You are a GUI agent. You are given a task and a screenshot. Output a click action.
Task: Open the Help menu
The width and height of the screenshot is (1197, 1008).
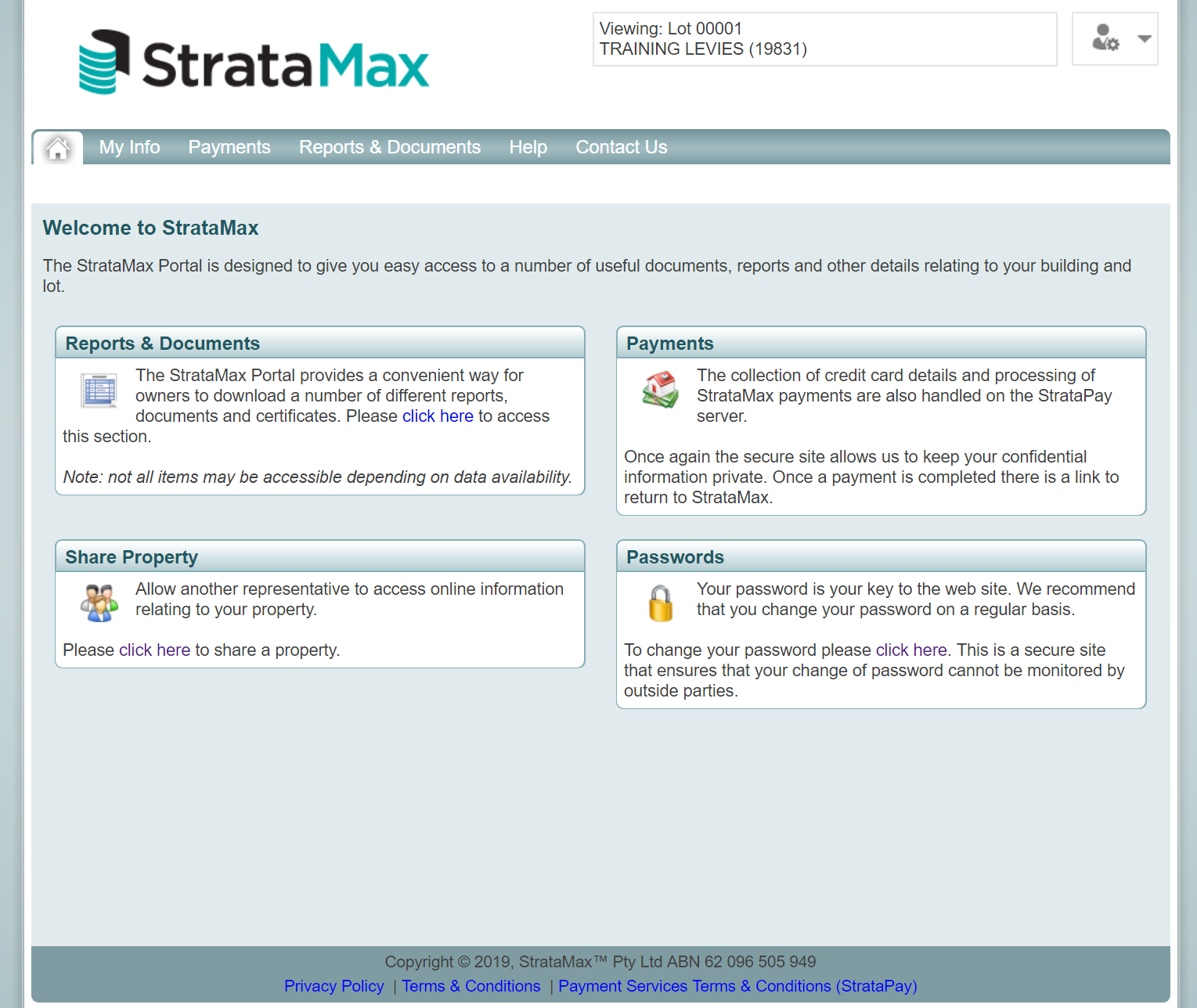(x=528, y=147)
